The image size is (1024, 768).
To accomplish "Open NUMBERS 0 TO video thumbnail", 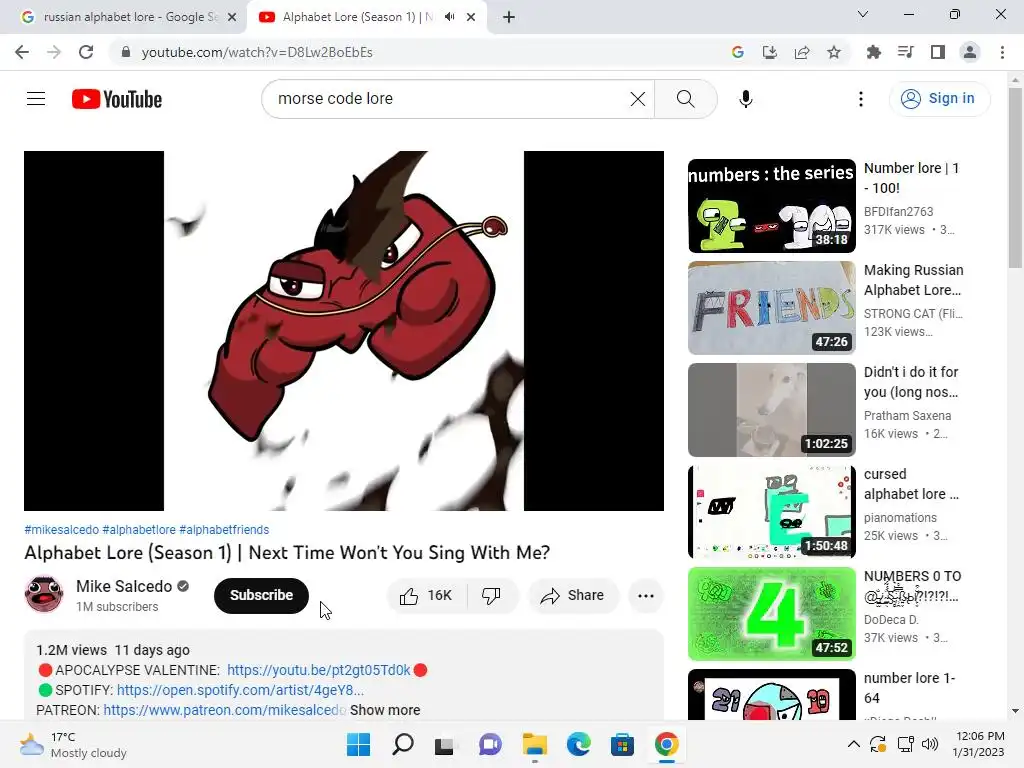I will pyautogui.click(x=771, y=614).
